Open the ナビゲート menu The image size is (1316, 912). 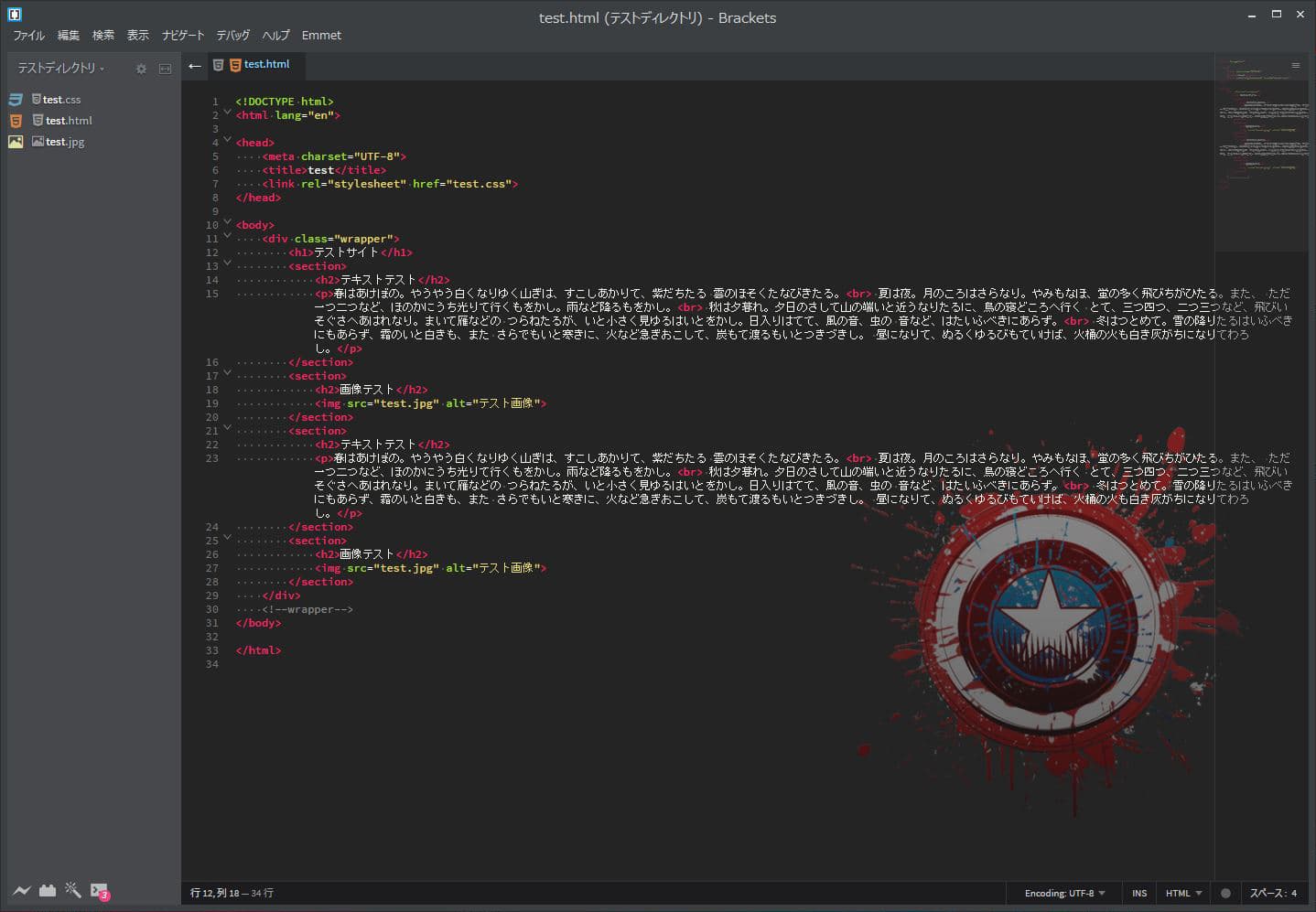coord(183,36)
